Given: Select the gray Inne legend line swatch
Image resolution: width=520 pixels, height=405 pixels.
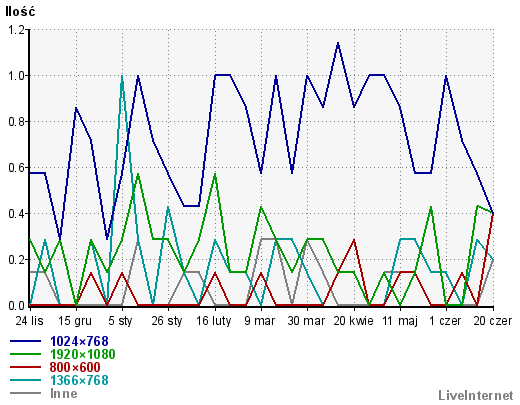Looking at the screenshot, I should 25,393.
